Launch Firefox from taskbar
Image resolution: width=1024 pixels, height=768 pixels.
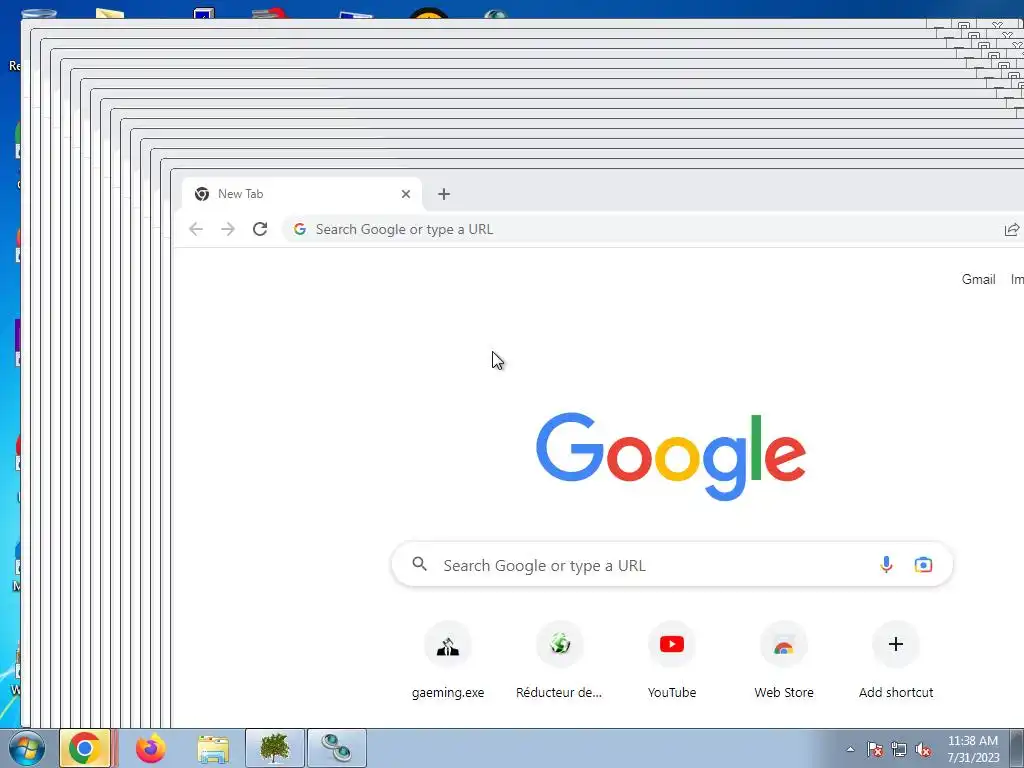(151, 748)
